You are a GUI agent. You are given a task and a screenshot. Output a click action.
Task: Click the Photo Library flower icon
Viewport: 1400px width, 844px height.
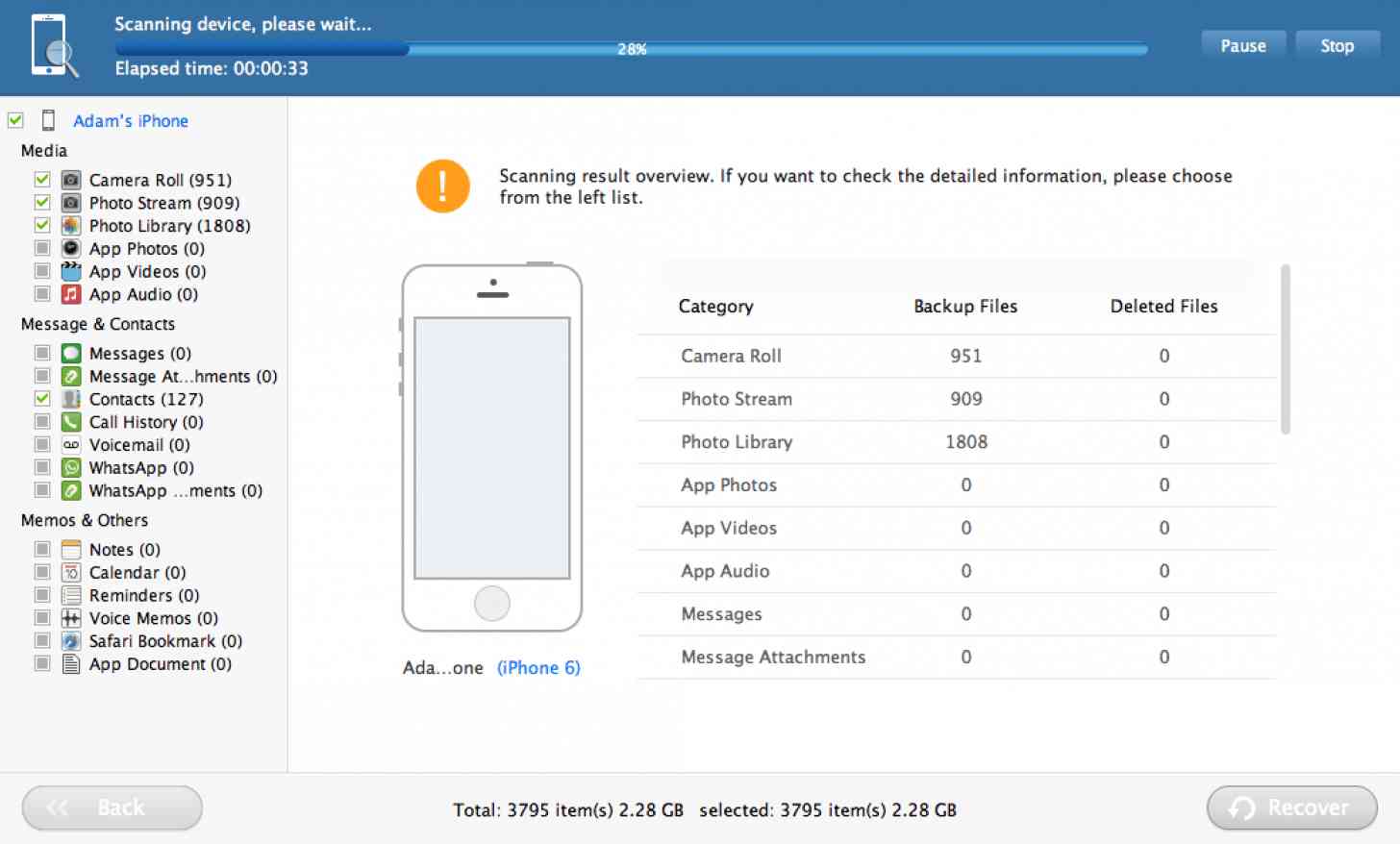pyautogui.click(x=71, y=226)
